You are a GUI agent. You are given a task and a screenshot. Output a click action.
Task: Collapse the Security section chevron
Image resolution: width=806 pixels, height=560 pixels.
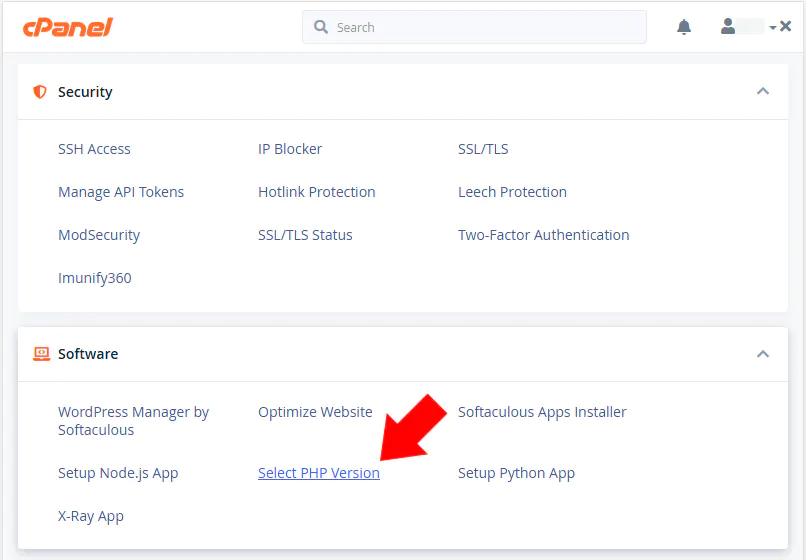[x=763, y=91]
